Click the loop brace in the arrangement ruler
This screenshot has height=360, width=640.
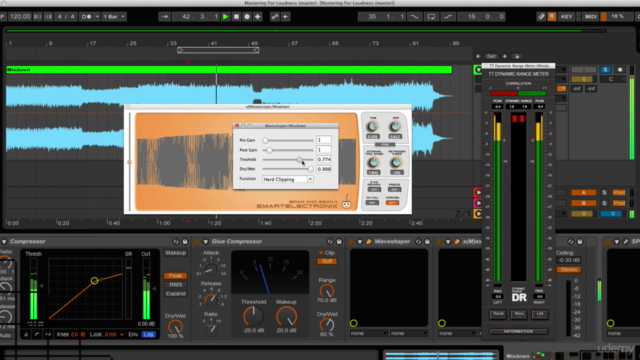point(218,50)
